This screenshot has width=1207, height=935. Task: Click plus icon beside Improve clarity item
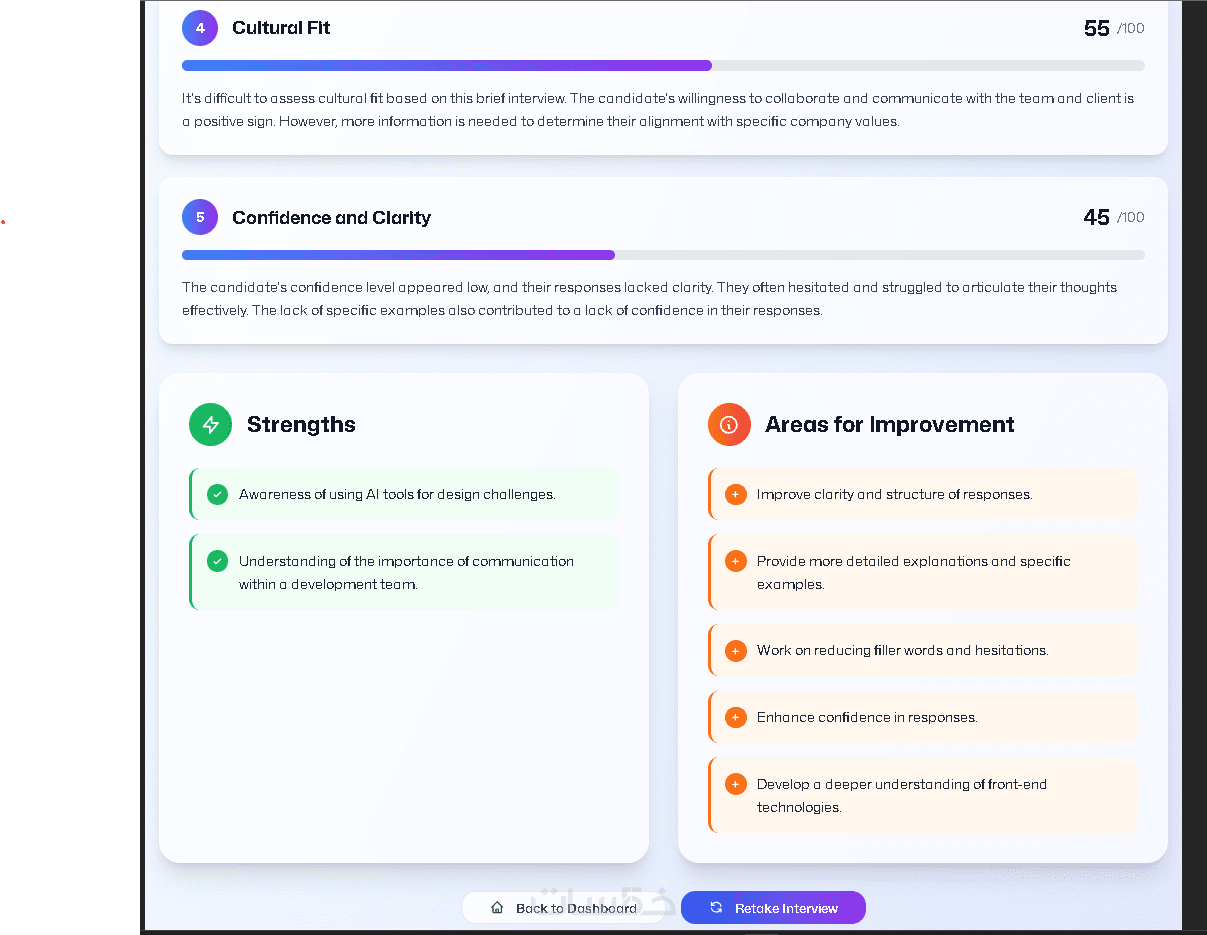tap(735, 494)
